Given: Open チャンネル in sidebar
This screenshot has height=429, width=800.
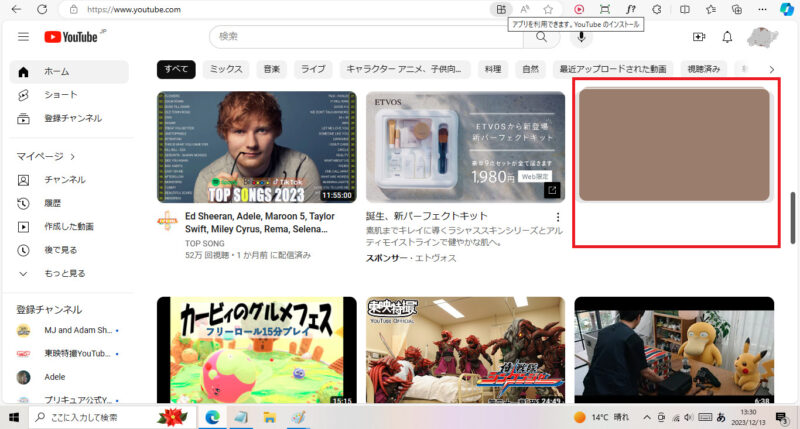Looking at the screenshot, I should [69, 180].
